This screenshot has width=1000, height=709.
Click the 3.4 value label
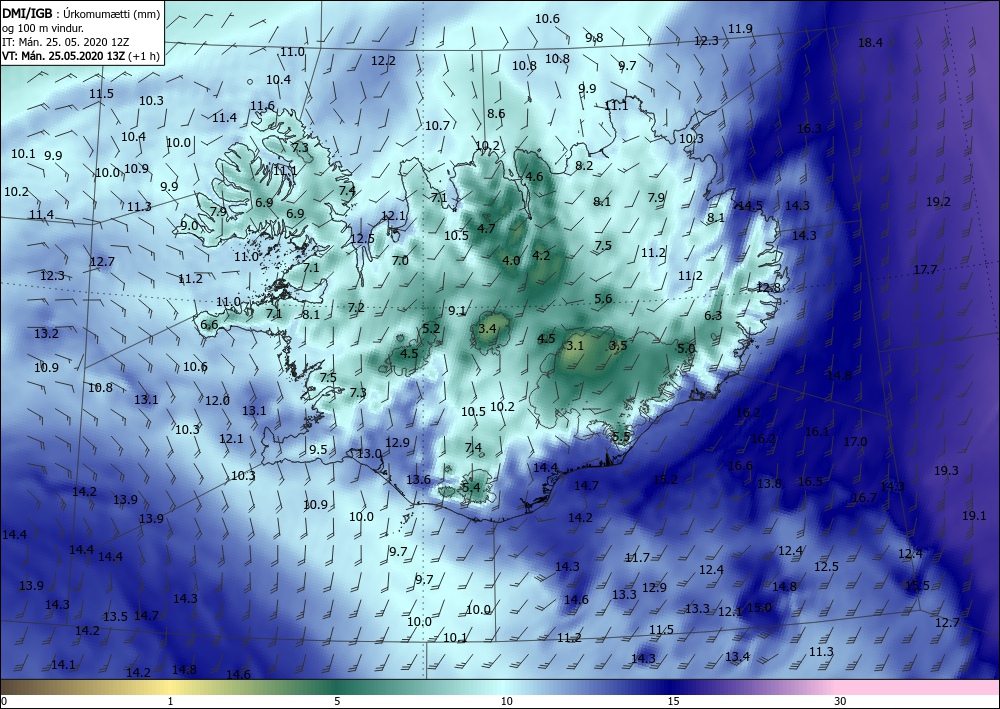[x=487, y=328]
